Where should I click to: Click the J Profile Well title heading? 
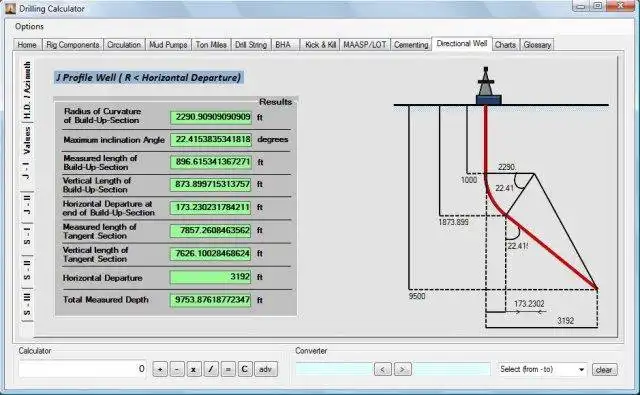pyautogui.click(x=149, y=78)
